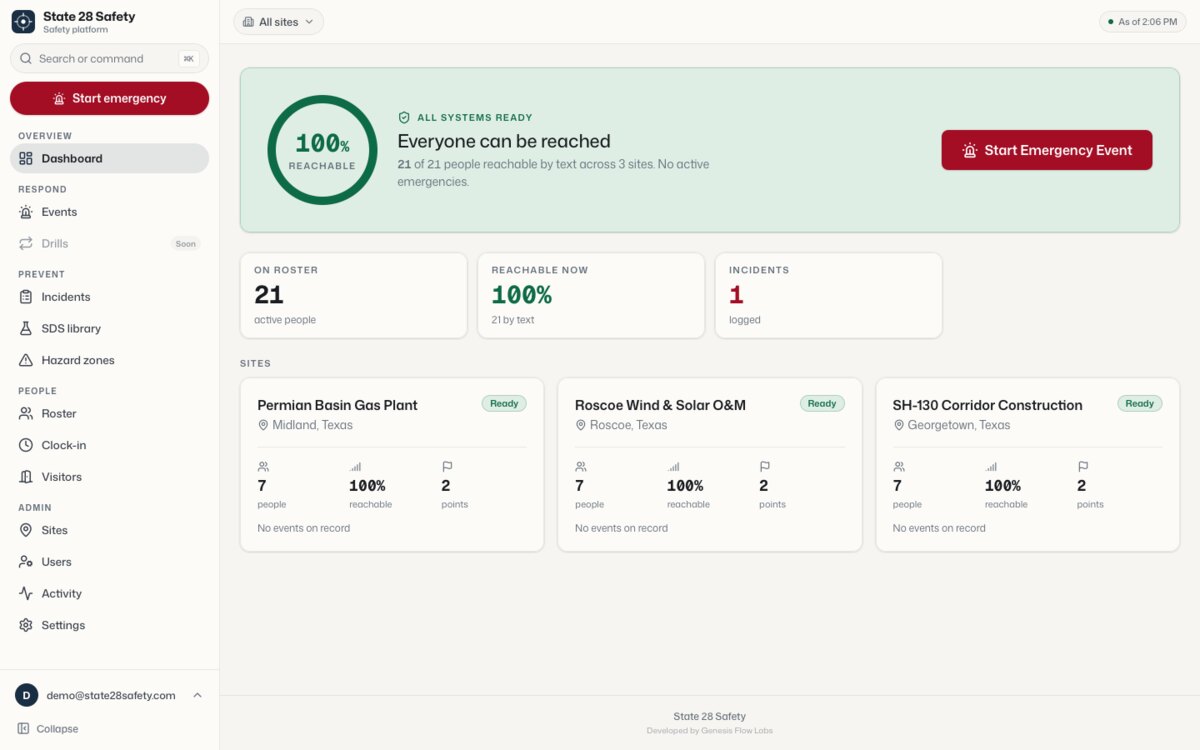Click the '21 by text' label
The width and height of the screenshot is (1200, 750).
coord(513,320)
